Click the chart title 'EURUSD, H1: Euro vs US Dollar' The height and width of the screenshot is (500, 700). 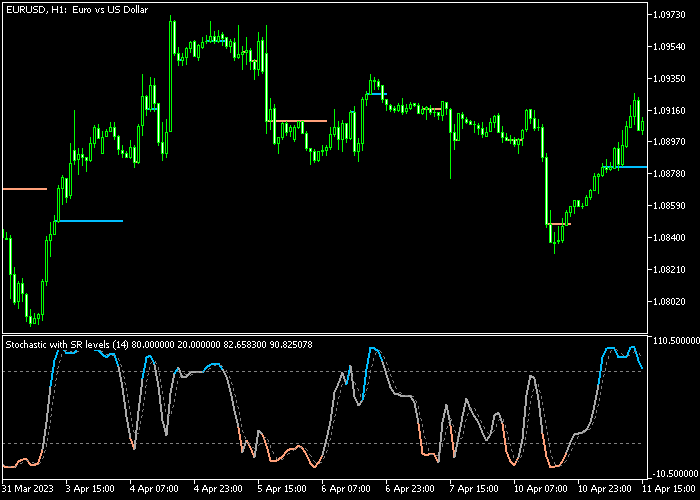point(77,9)
